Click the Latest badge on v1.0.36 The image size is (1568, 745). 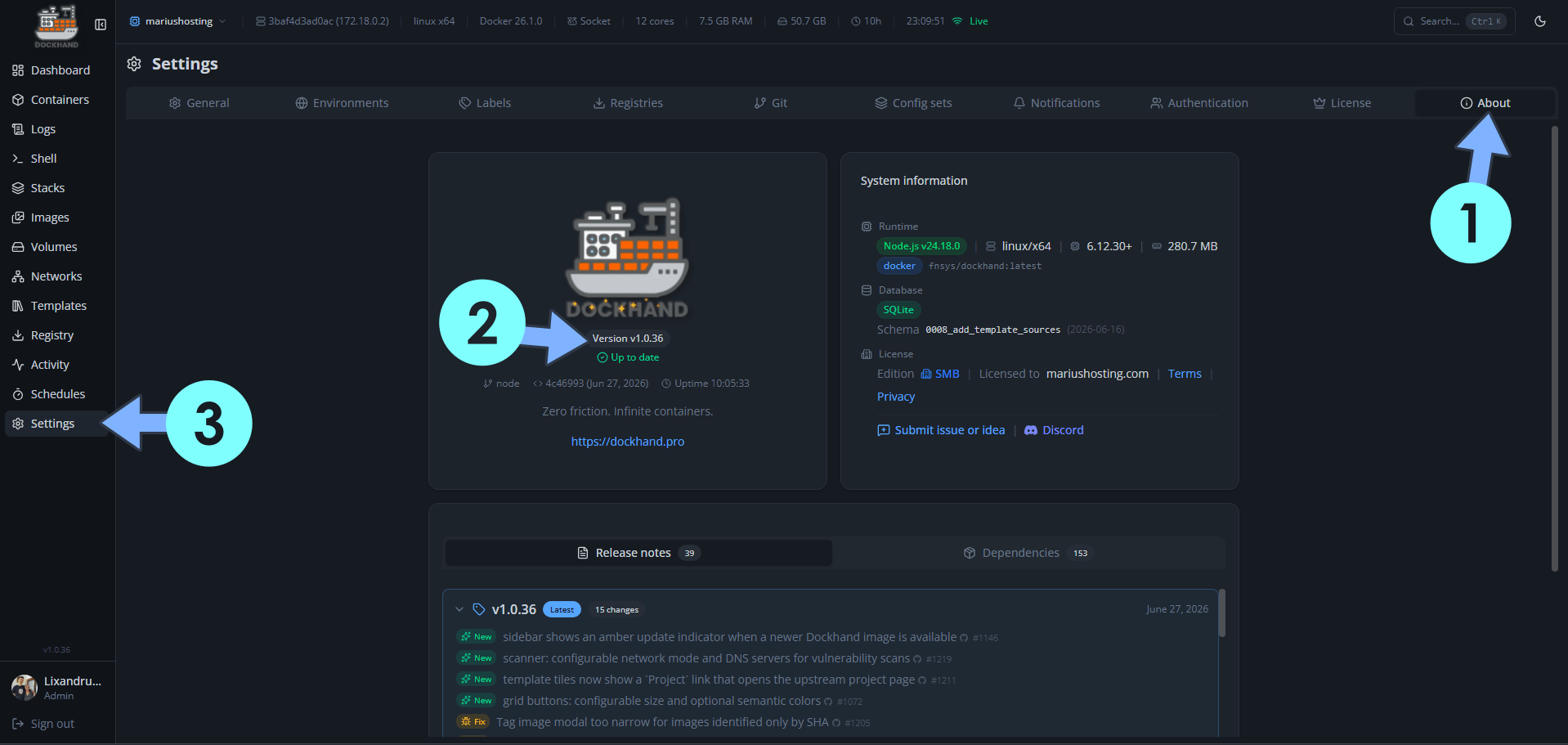[x=562, y=609]
